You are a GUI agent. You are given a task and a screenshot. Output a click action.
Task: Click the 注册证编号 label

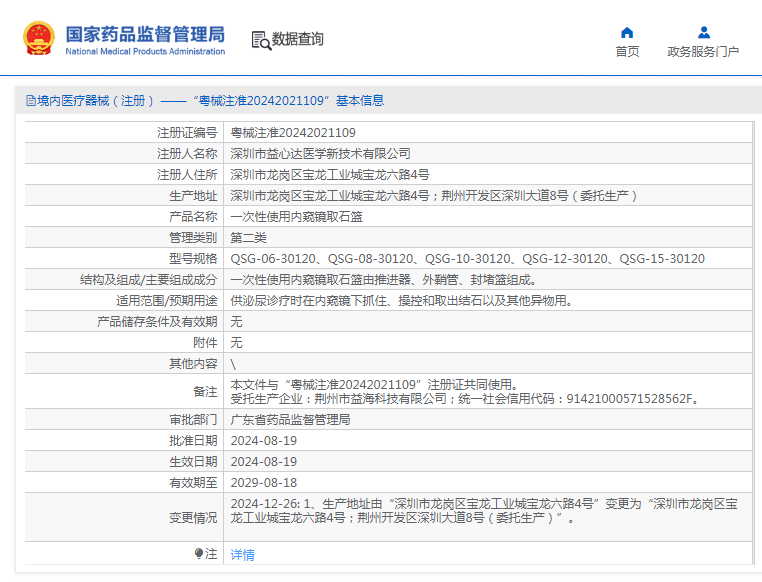tap(187, 133)
